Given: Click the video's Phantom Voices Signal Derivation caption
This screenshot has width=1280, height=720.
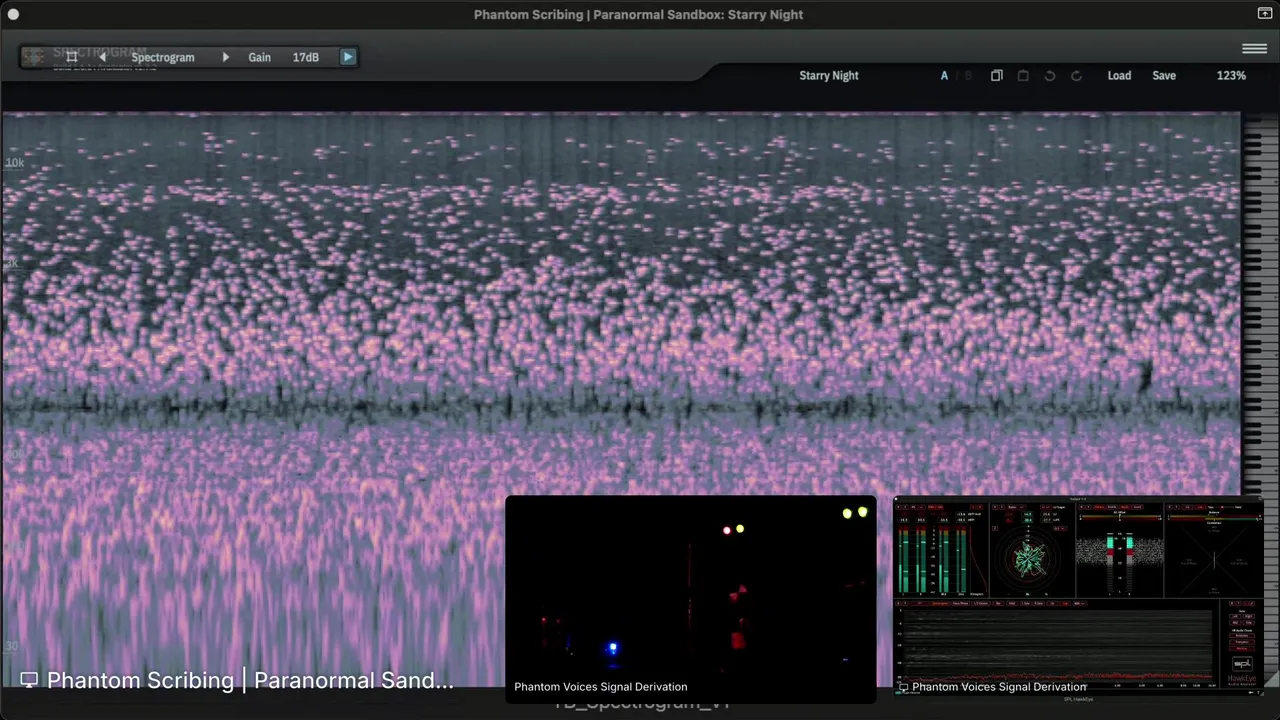Looking at the screenshot, I should (x=600, y=687).
